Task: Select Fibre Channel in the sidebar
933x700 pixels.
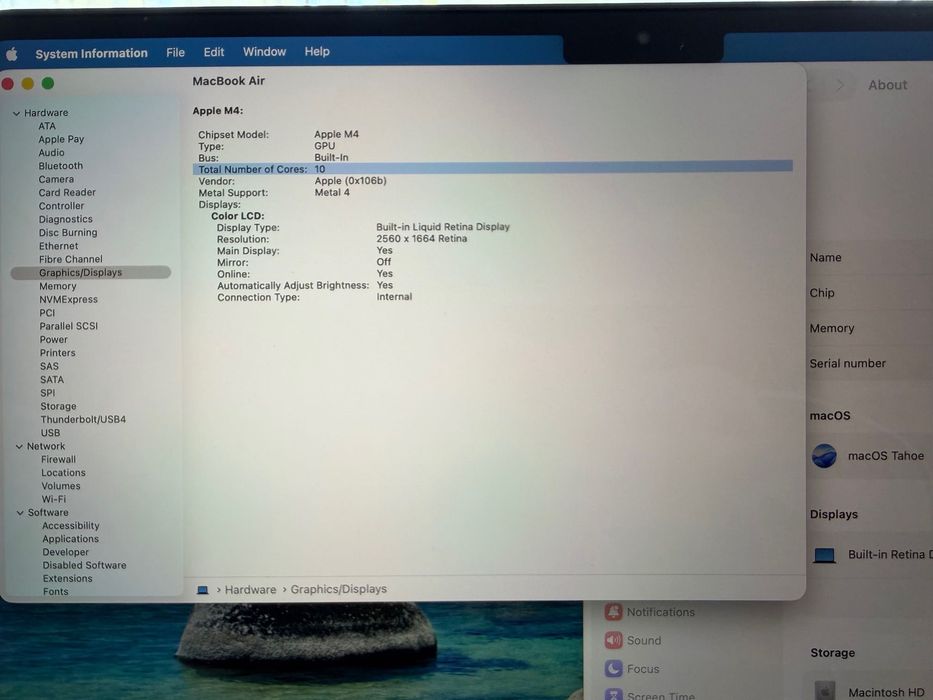Action: click(71, 259)
